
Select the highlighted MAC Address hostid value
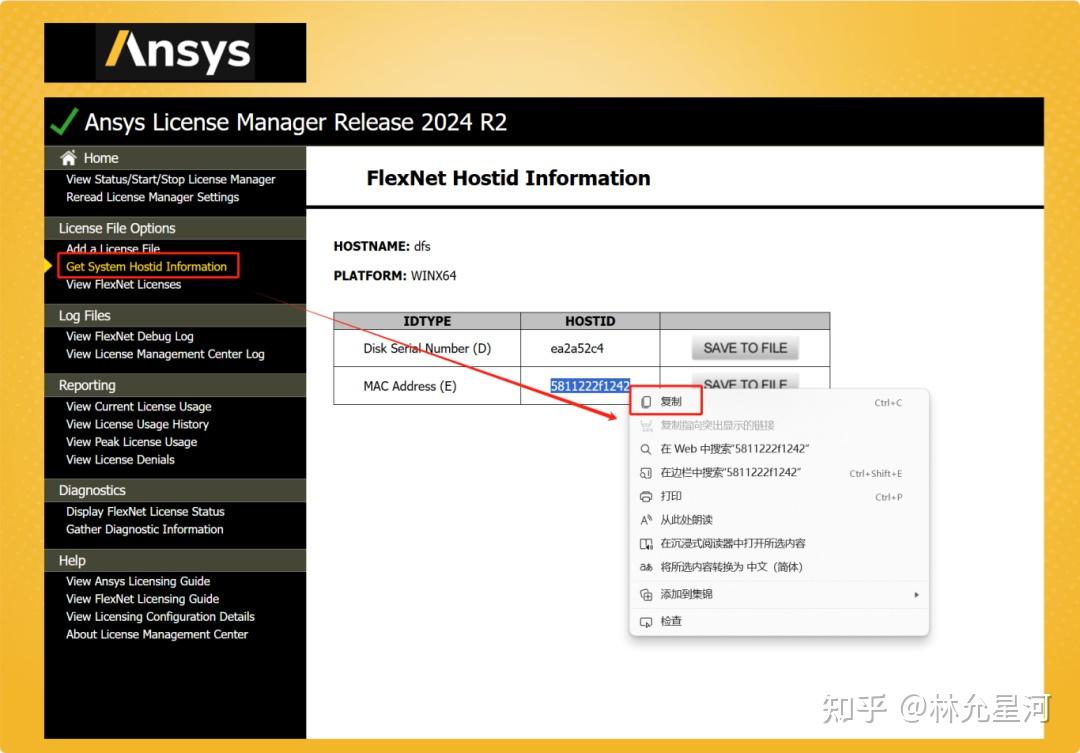tap(591, 385)
